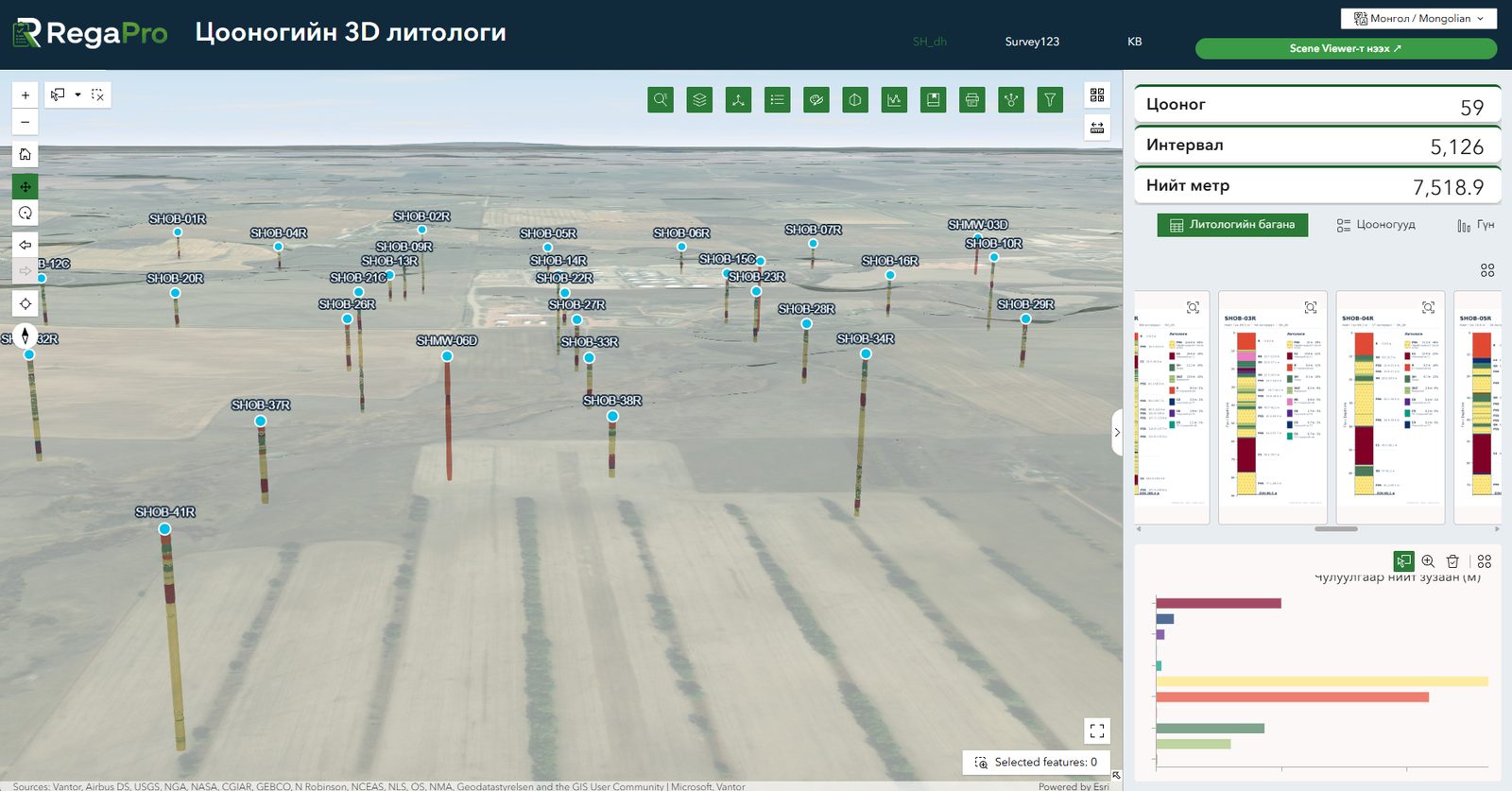Zoom out of the 3D scene
This screenshot has width=1512, height=791.
point(26,122)
